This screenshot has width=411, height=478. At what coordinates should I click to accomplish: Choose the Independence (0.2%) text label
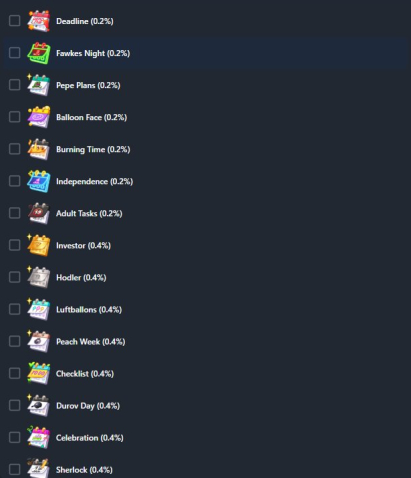94,181
